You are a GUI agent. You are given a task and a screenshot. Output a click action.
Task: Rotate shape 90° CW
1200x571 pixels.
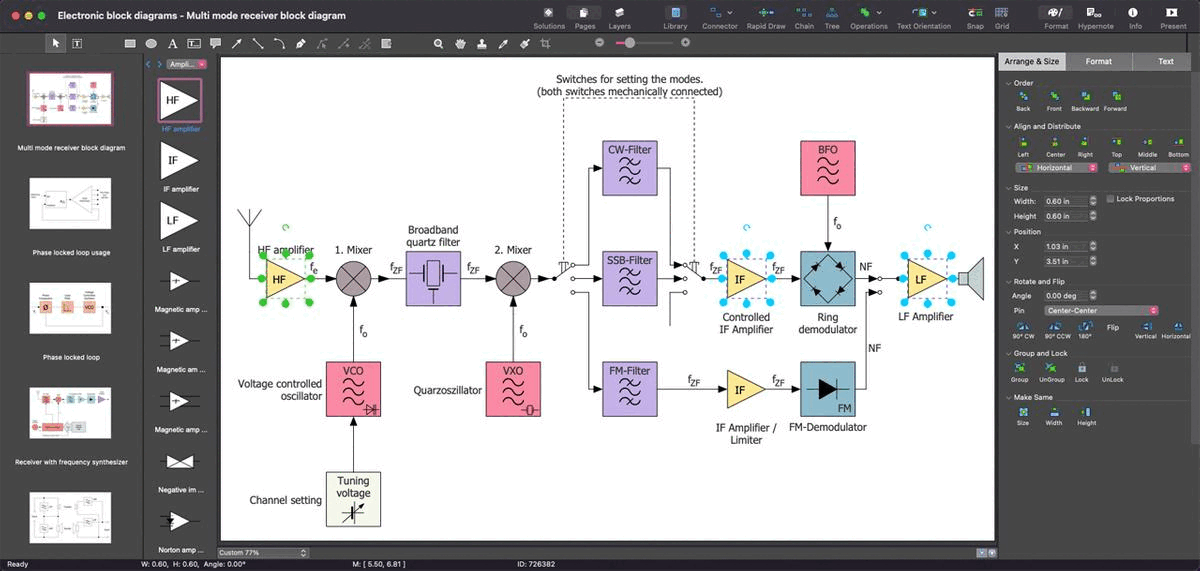pyautogui.click(x=1023, y=326)
